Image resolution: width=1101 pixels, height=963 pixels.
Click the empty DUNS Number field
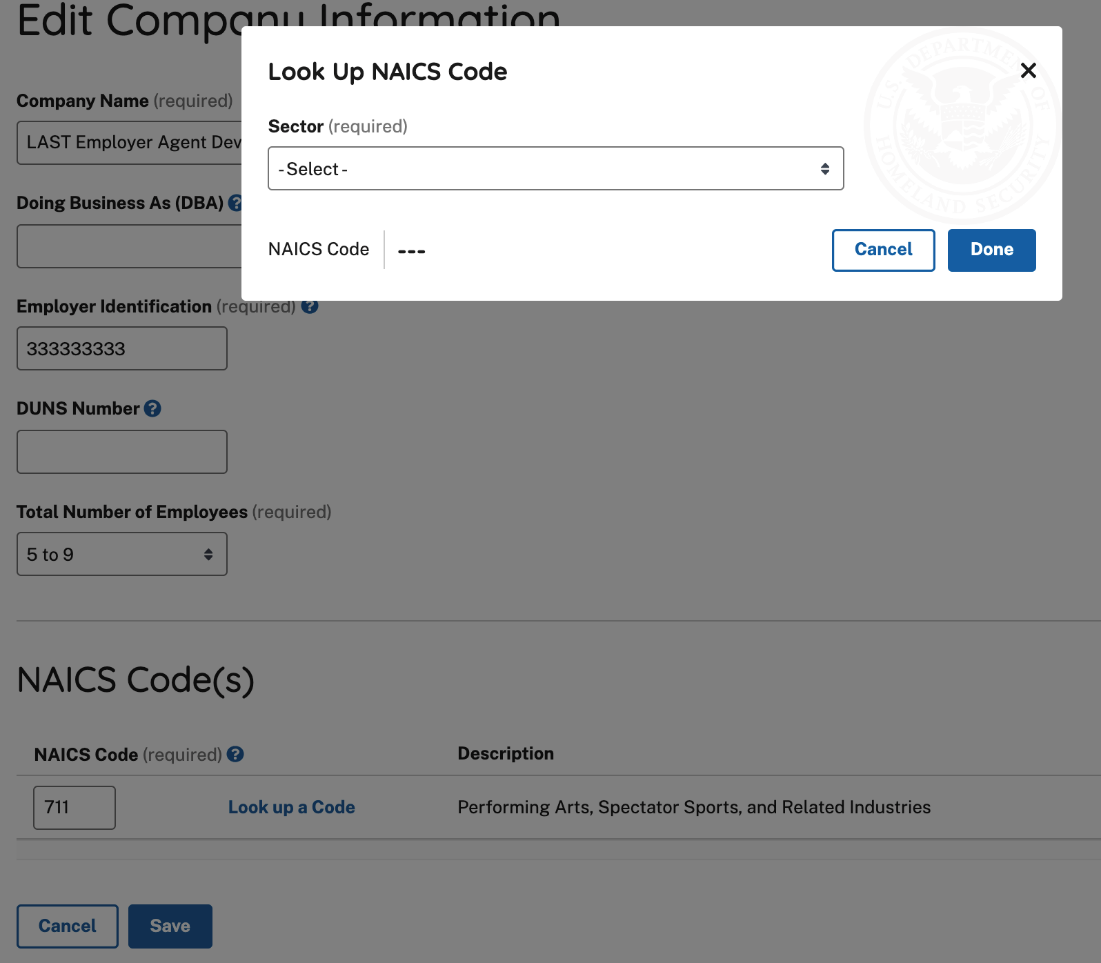pos(122,452)
